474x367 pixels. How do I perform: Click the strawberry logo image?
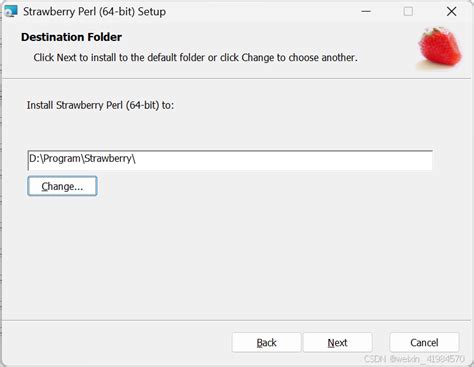click(440, 48)
